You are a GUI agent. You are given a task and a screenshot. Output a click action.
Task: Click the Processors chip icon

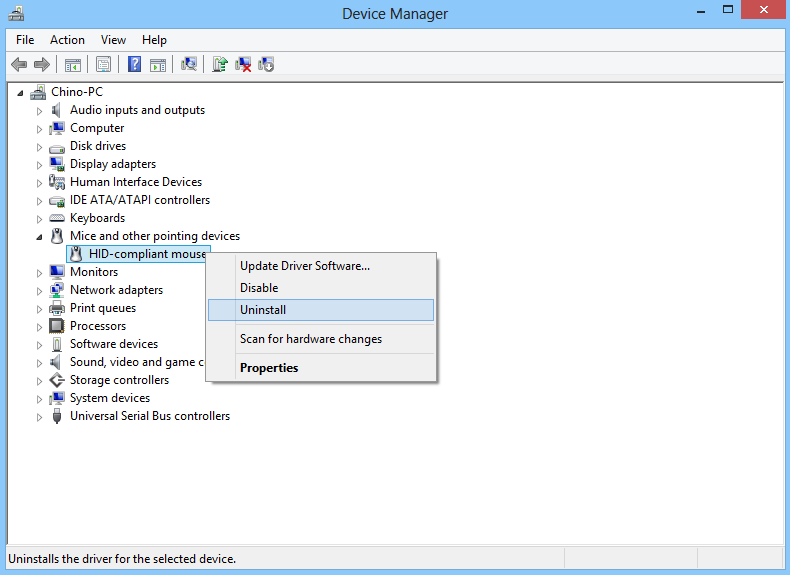[x=57, y=326]
